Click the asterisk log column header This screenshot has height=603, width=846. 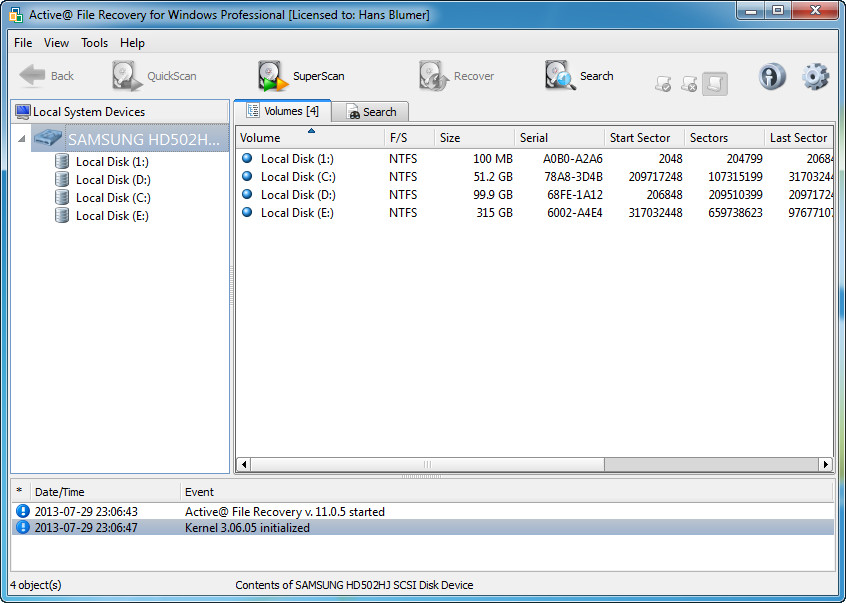tap(20, 491)
